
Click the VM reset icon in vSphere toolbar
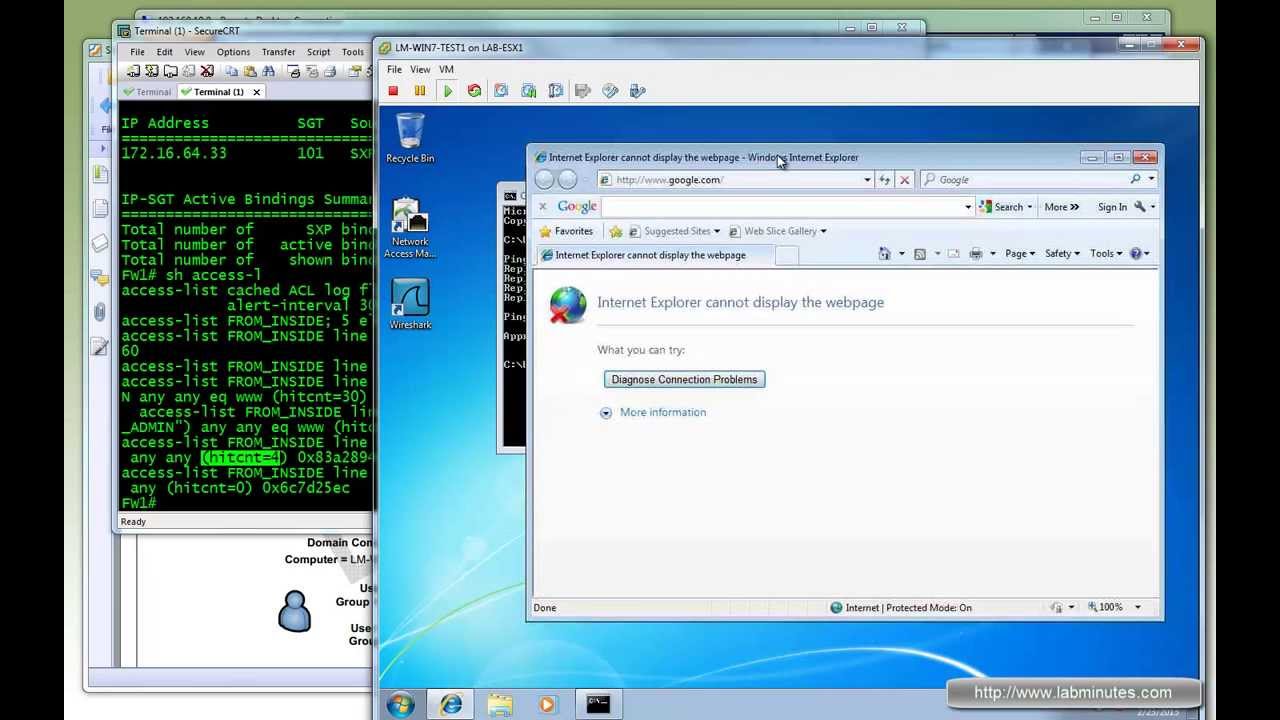[x=474, y=91]
